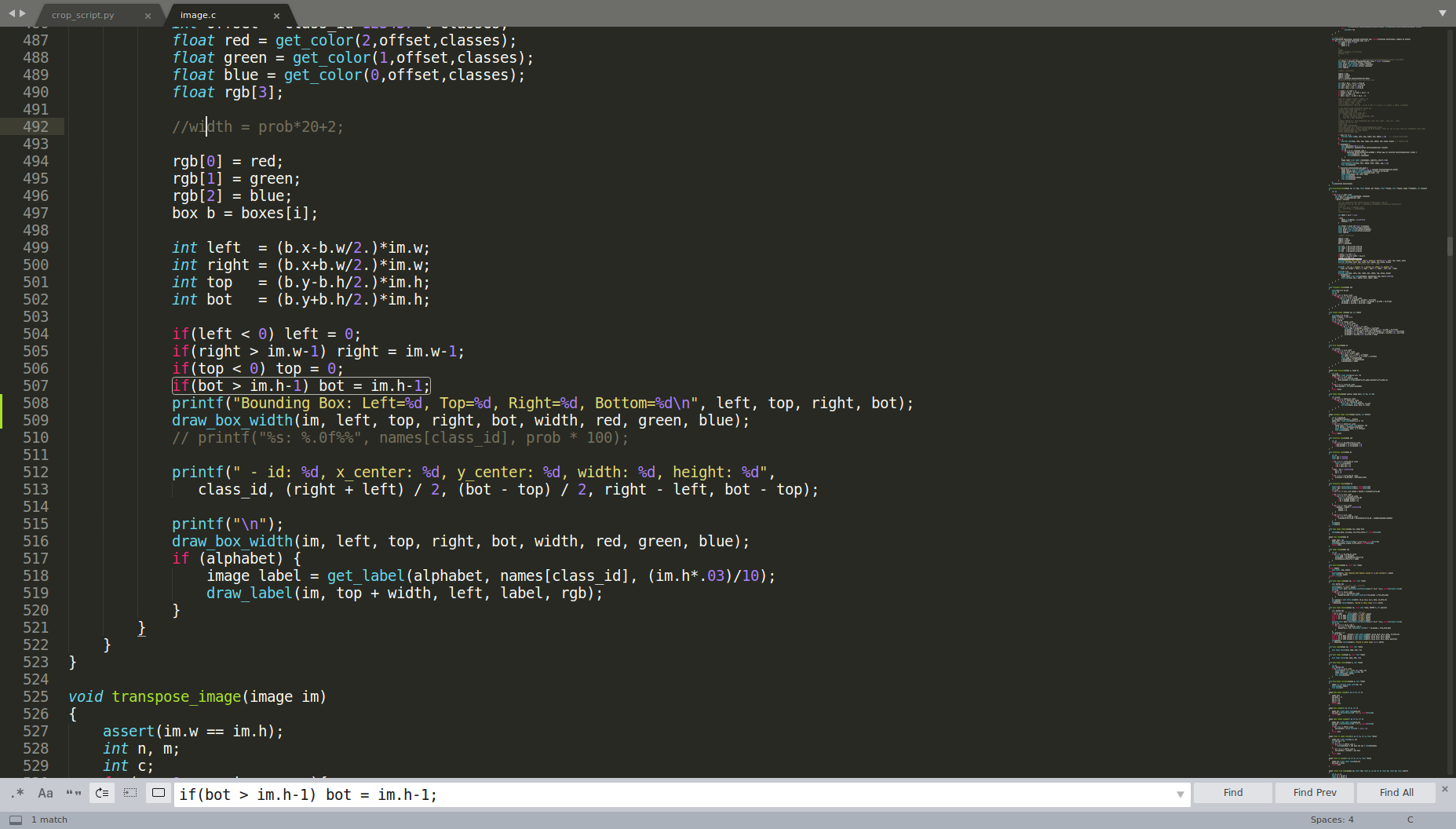Open the tab list dropdown arrow
The image size is (1456, 829).
click(x=1443, y=13)
